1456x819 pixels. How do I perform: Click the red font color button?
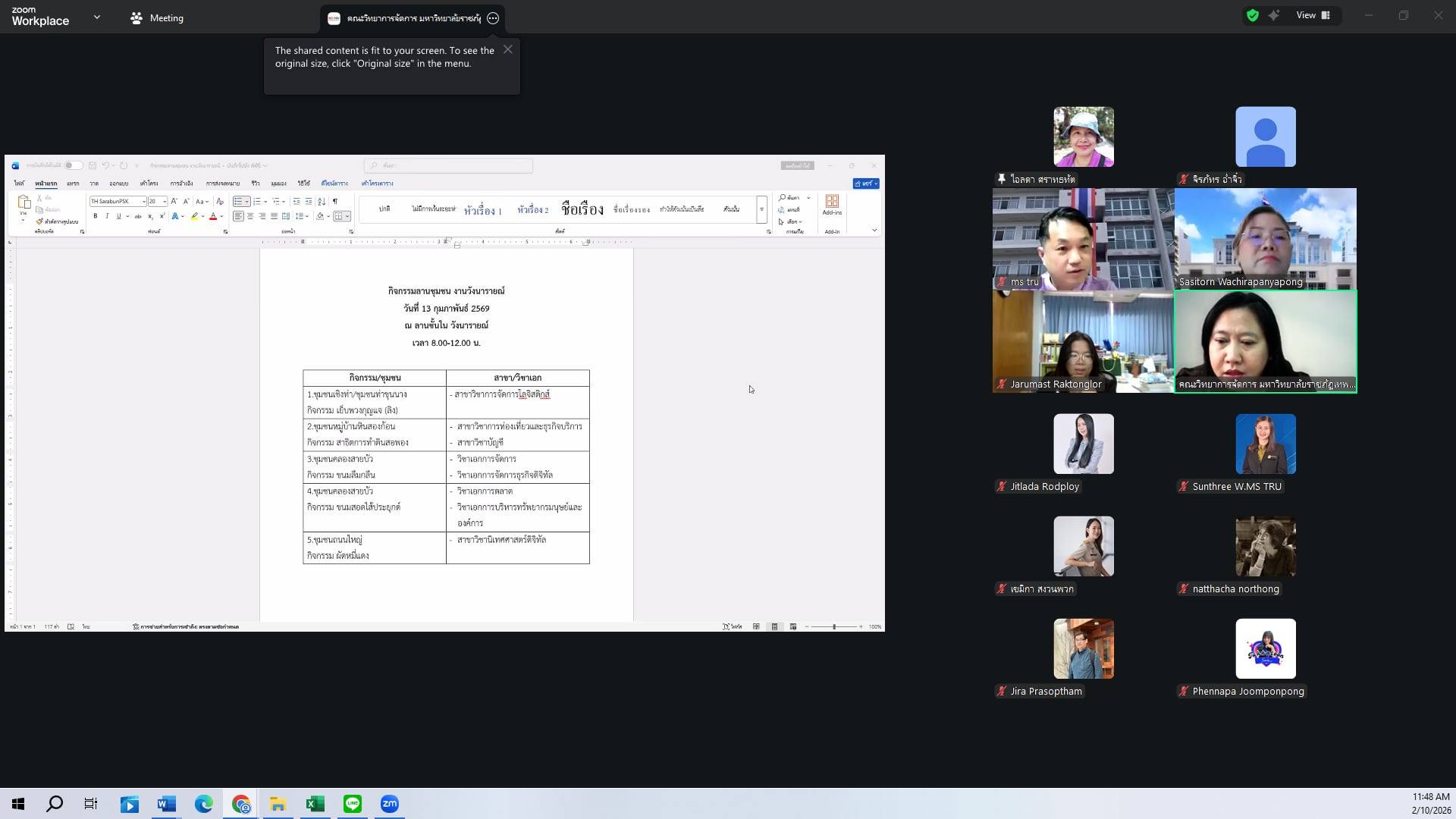(213, 216)
